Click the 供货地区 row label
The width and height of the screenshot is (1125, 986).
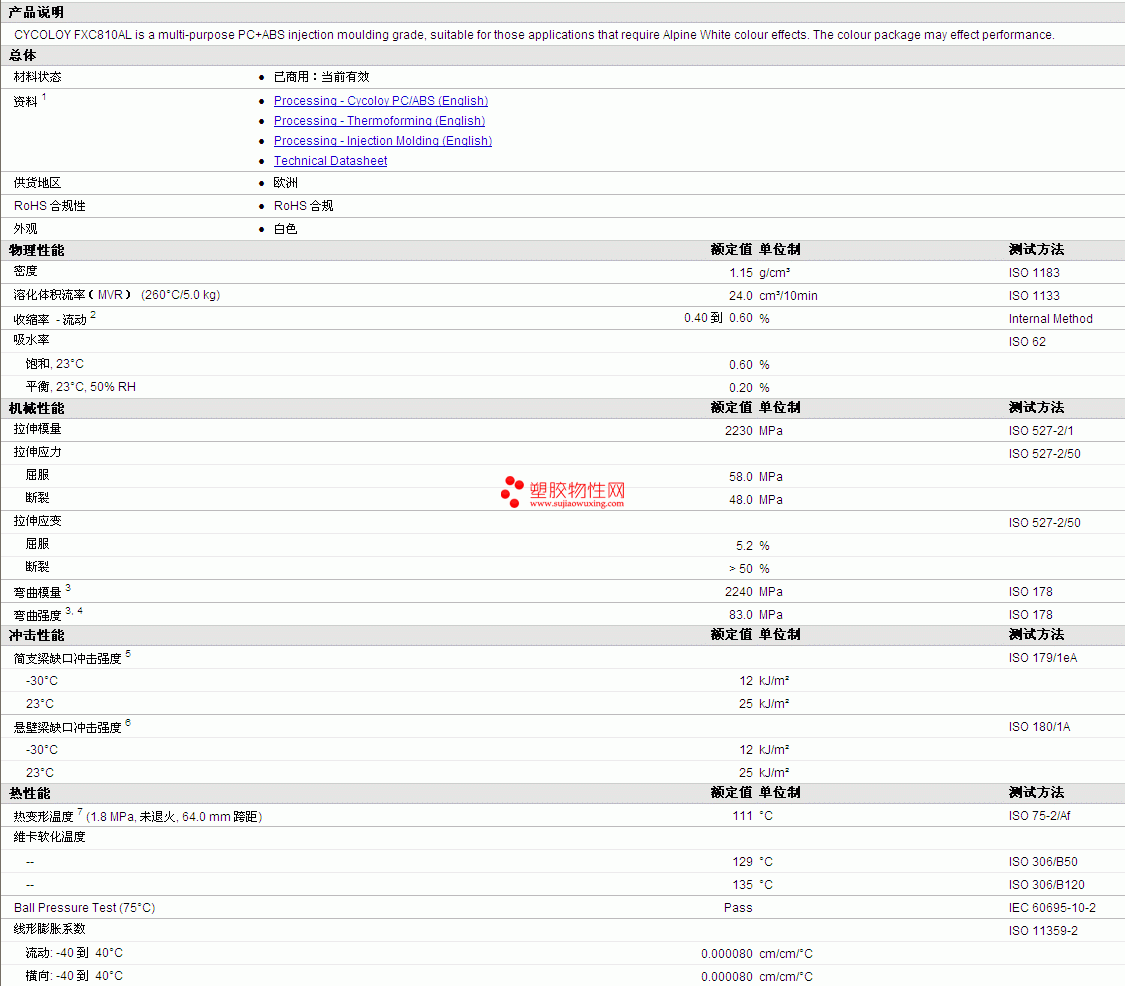37,183
